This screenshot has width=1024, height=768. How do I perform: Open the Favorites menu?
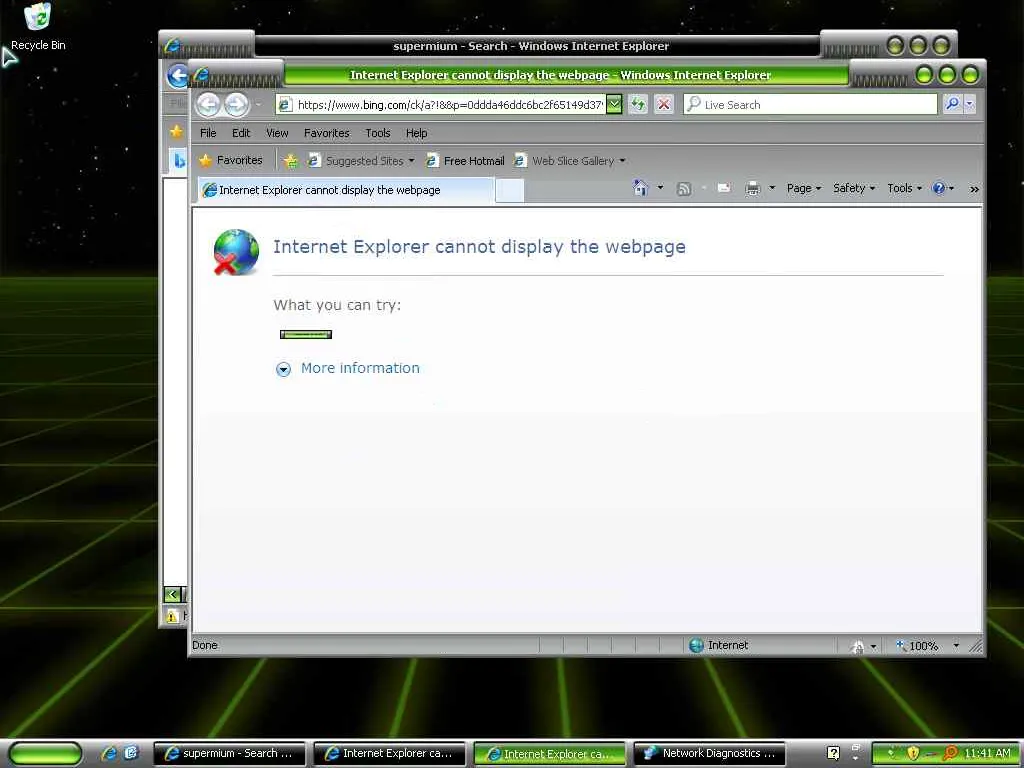(327, 133)
